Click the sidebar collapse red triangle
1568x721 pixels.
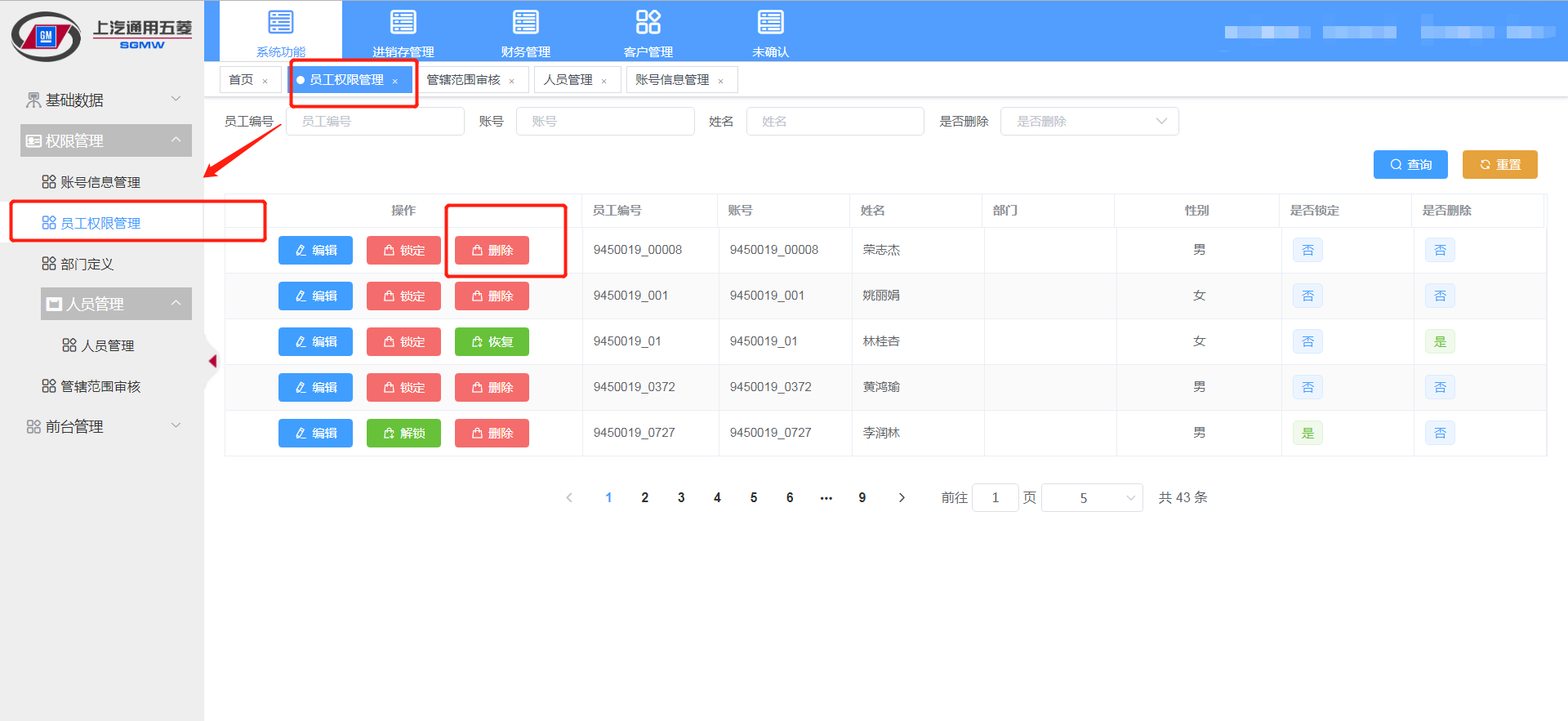pos(212,361)
